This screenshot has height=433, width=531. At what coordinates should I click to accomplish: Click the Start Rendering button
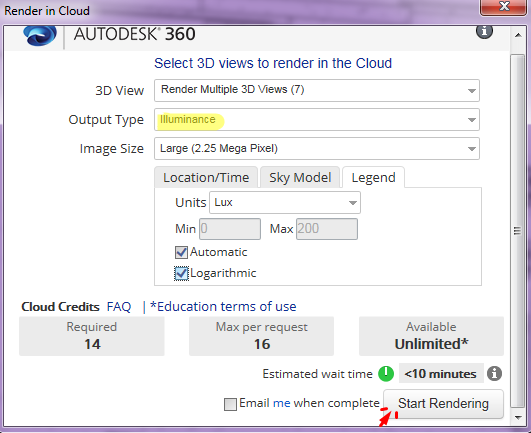[443, 404]
